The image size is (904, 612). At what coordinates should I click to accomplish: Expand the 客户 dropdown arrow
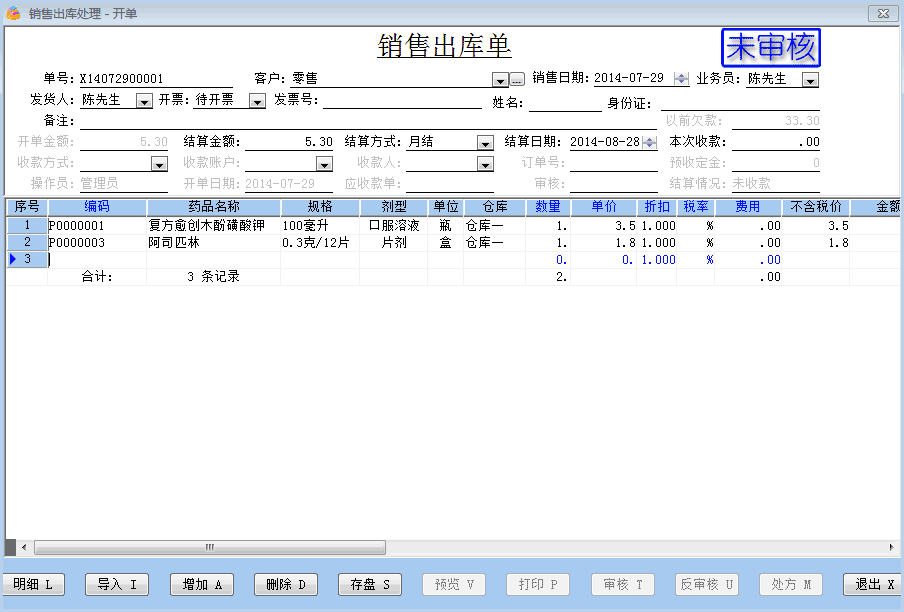500,79
